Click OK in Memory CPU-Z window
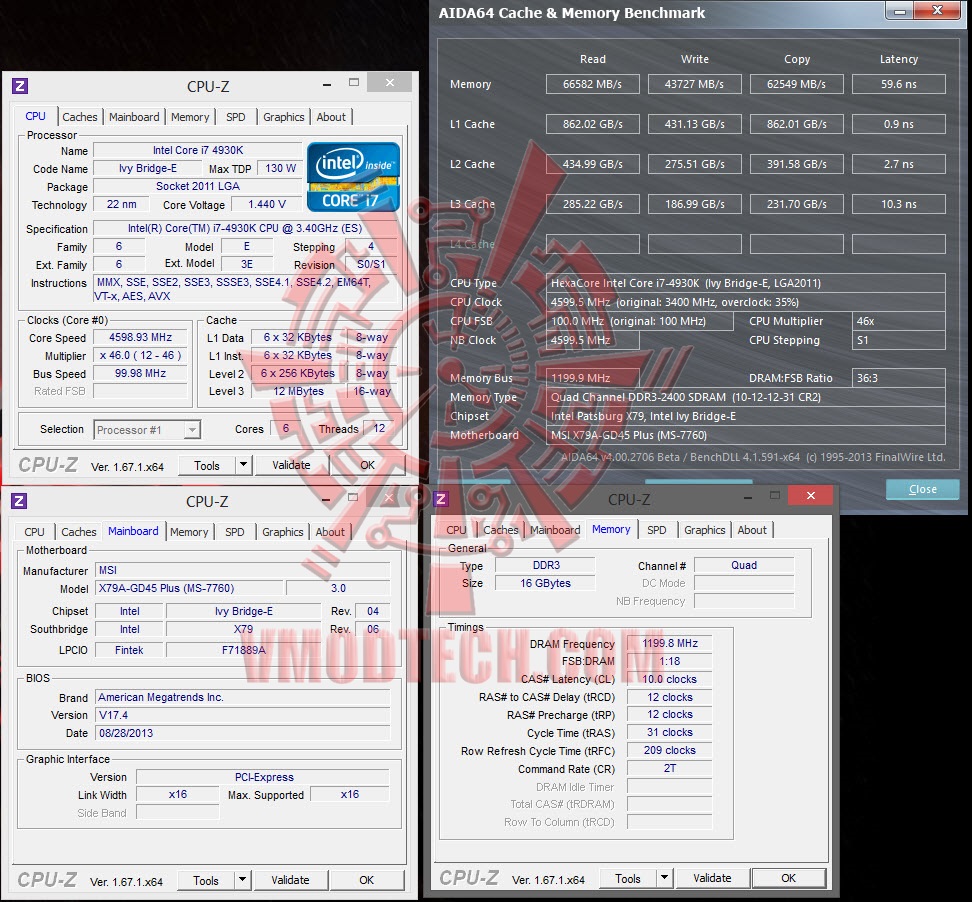 (x=789, y=878)
